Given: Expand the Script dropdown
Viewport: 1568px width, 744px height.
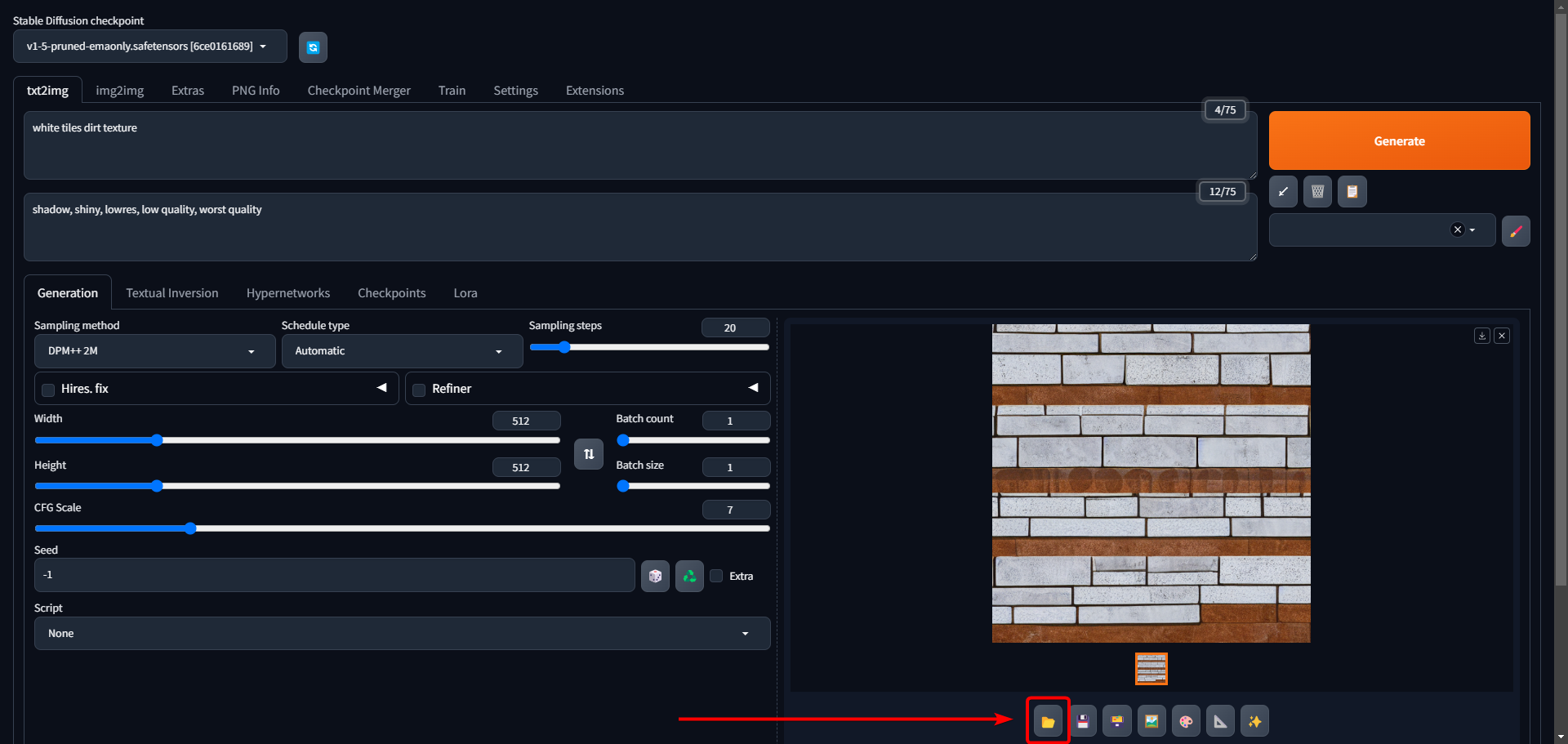Looking at the screenshot, I should [x=402, y=634].
